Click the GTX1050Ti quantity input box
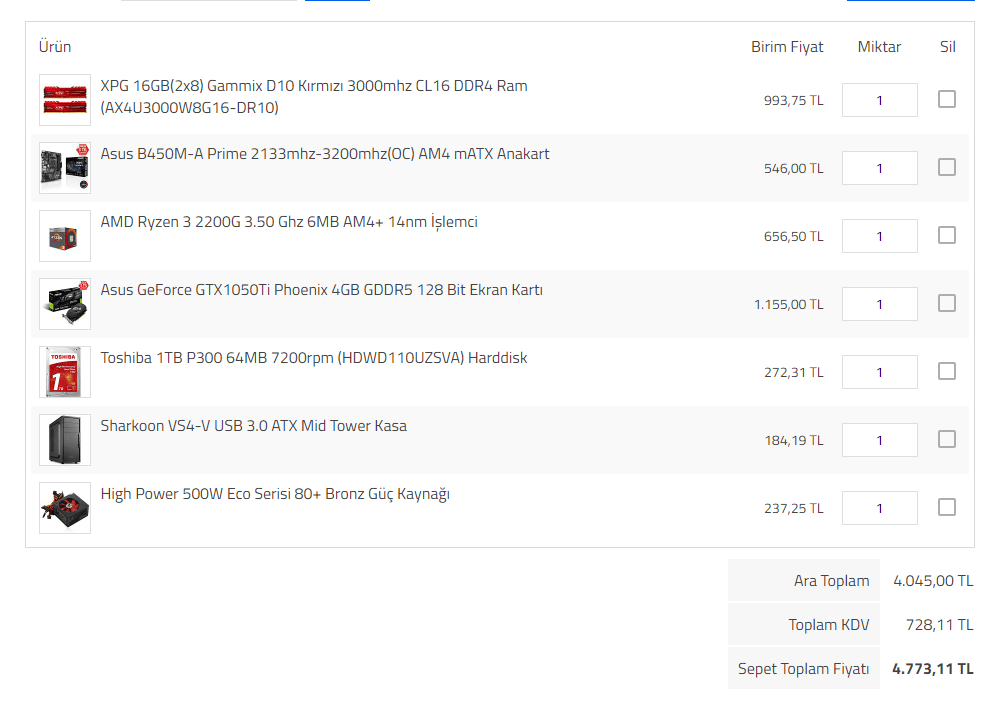This screenshot has width=990, height=703. (880, 304)
